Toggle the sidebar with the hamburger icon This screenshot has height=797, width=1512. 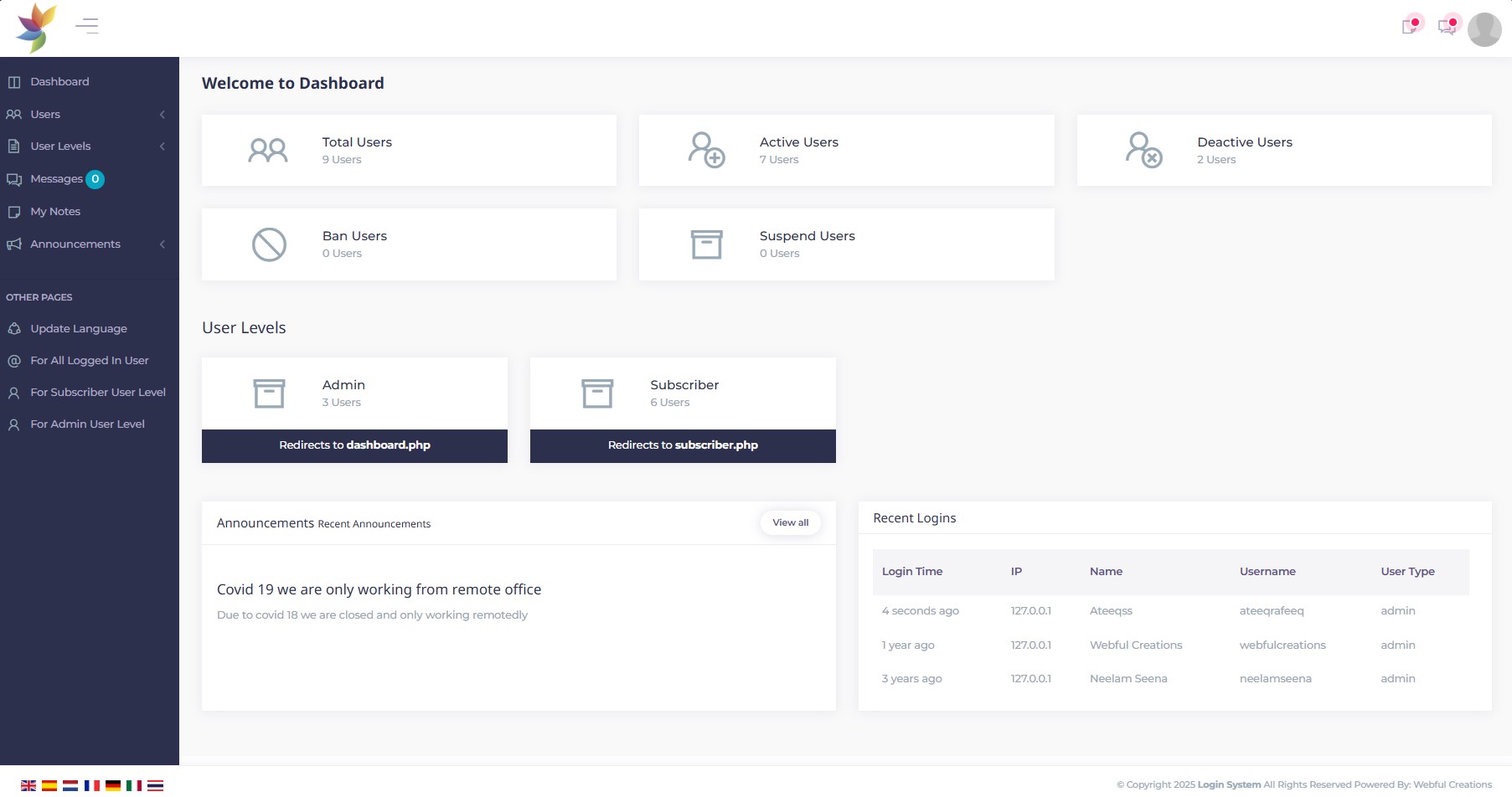pyautogui.click(x=86, y=26)
